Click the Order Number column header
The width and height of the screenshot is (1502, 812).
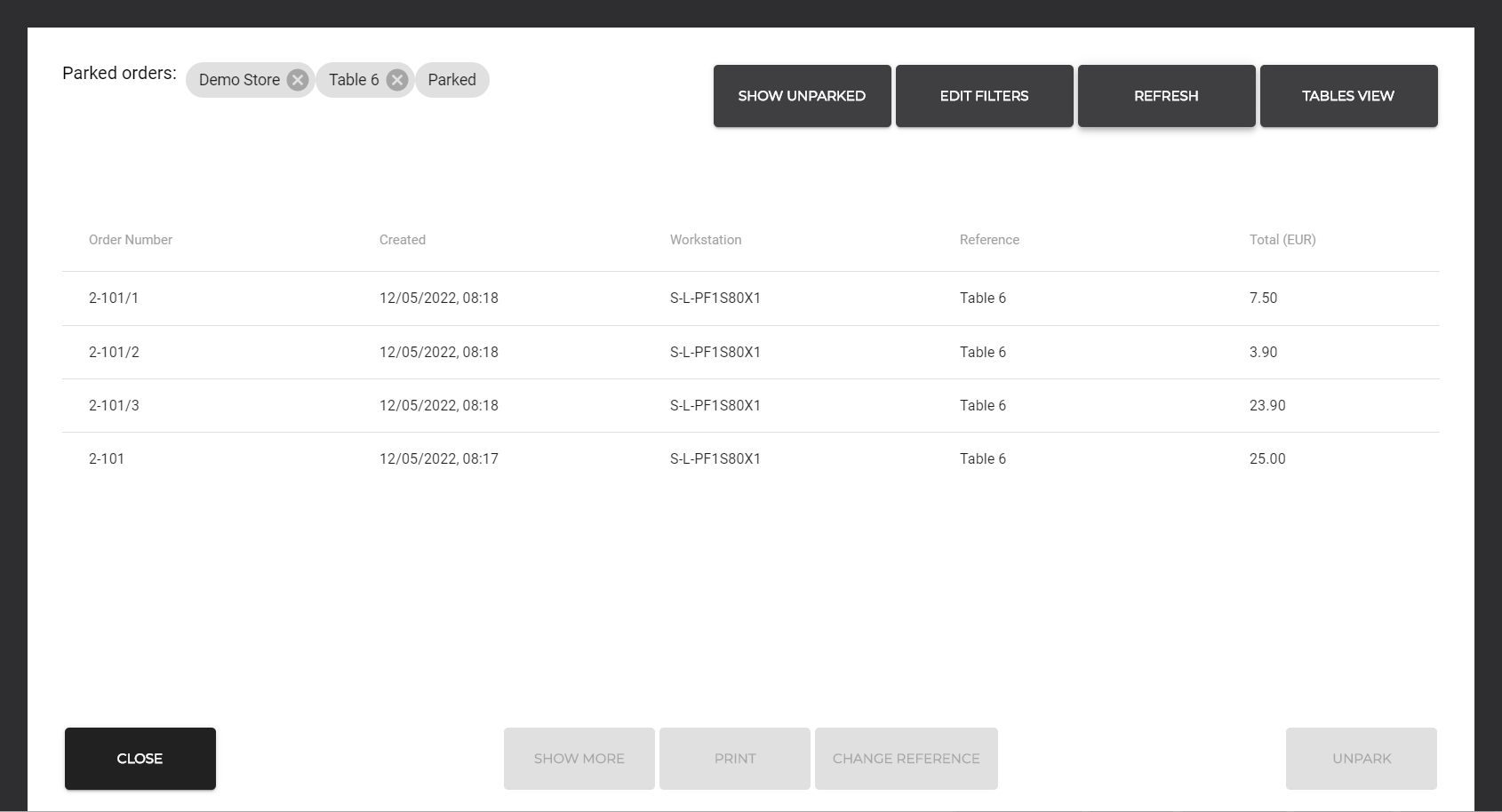point(131,240)
